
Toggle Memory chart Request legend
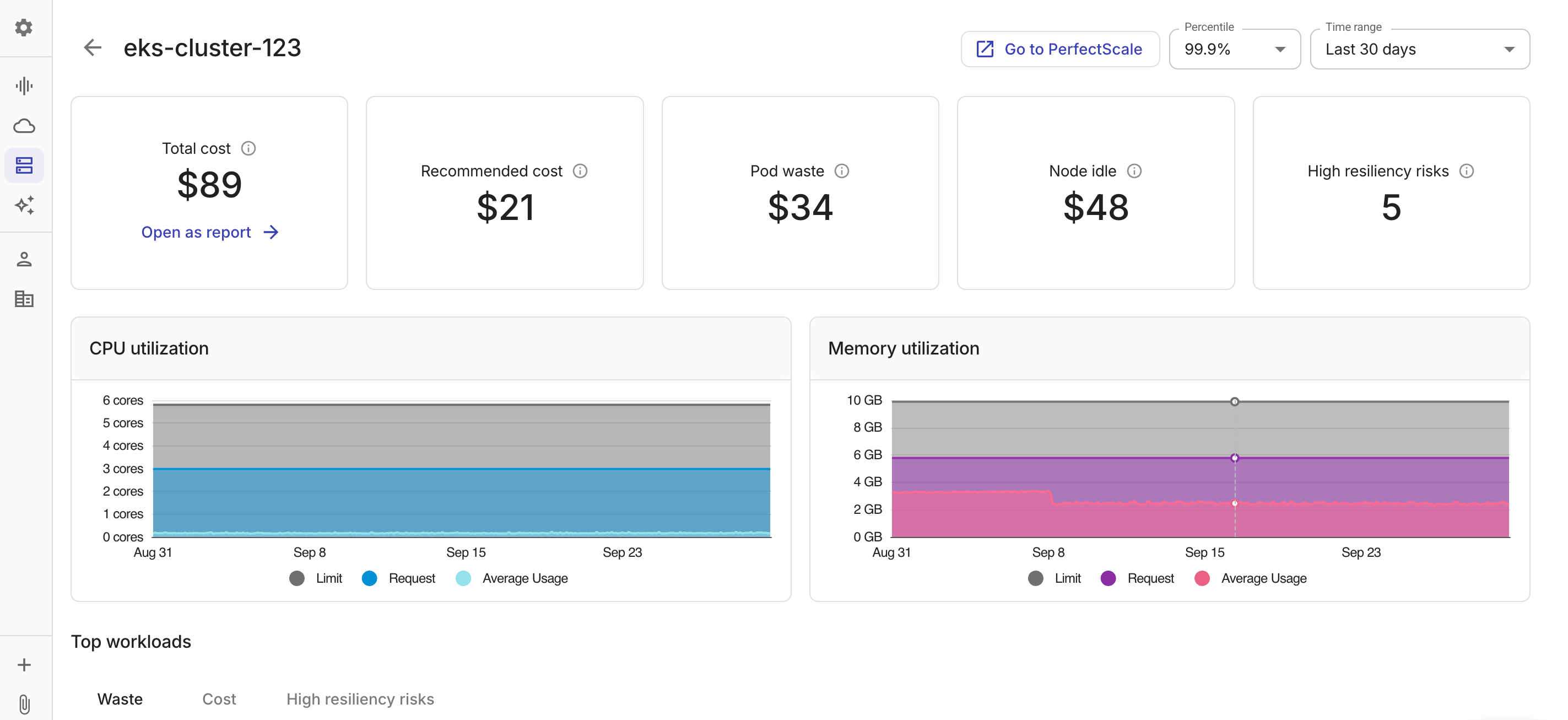pyautogui.click(x=1137, y=578)
